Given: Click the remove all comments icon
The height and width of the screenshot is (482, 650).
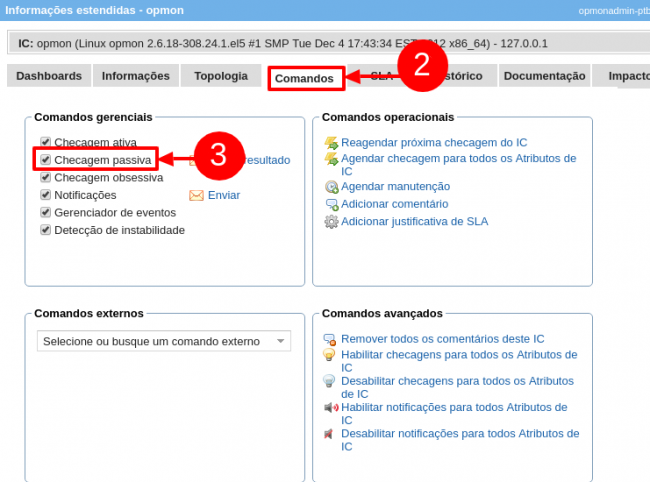Looking at the screenshot, I should pyautogui.click(x=329, y=340).
